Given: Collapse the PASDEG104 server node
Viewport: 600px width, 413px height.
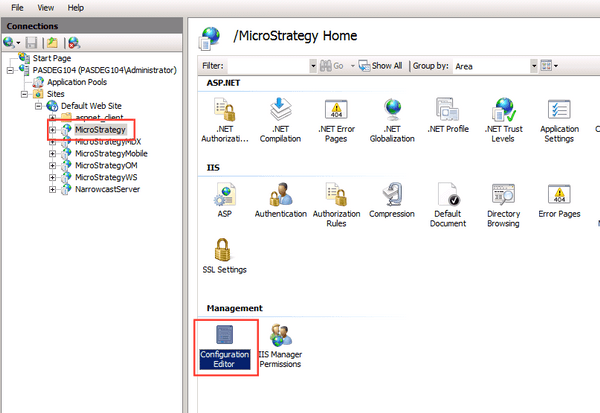Looking at the screenshot, I should (10, 70).
